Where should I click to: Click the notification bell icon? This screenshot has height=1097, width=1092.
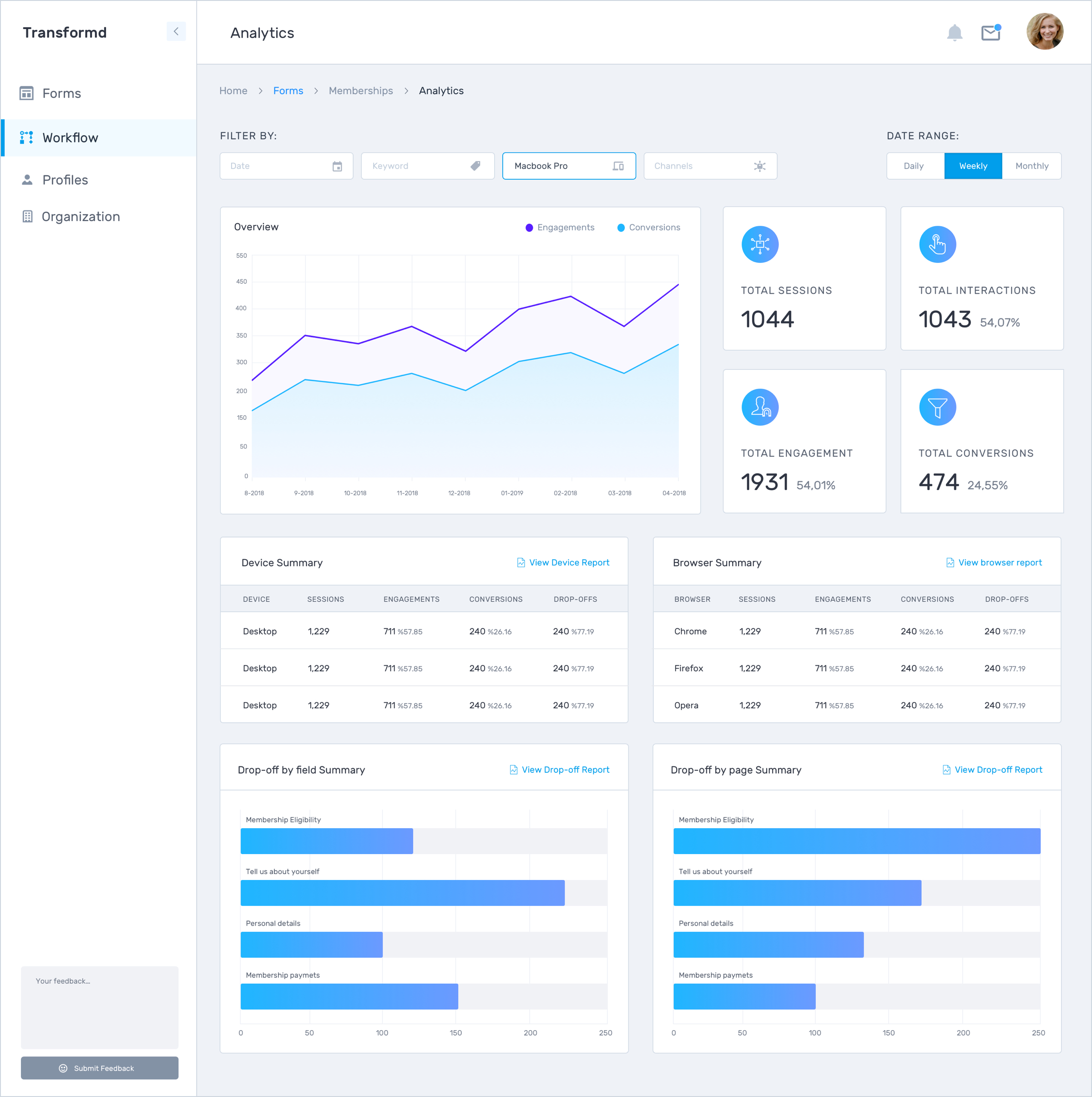click(955, 33)
